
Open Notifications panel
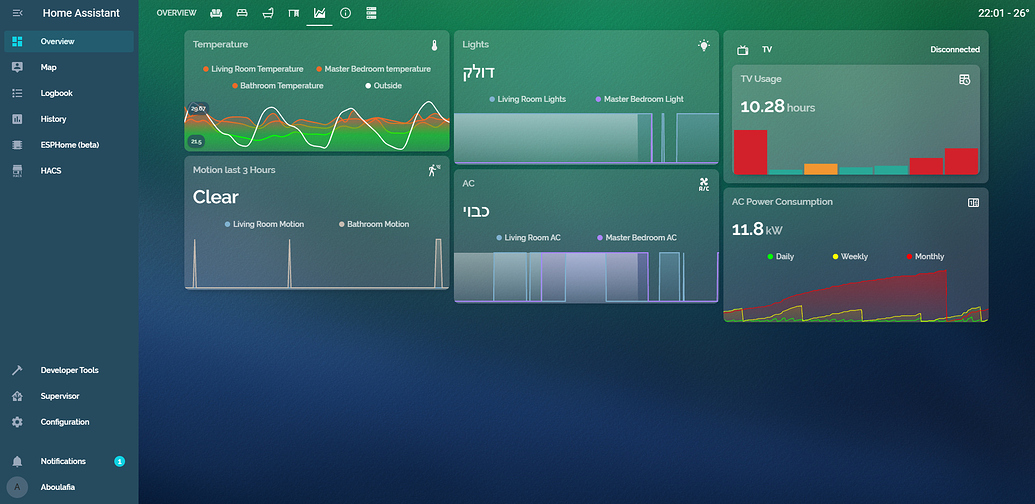63,461
